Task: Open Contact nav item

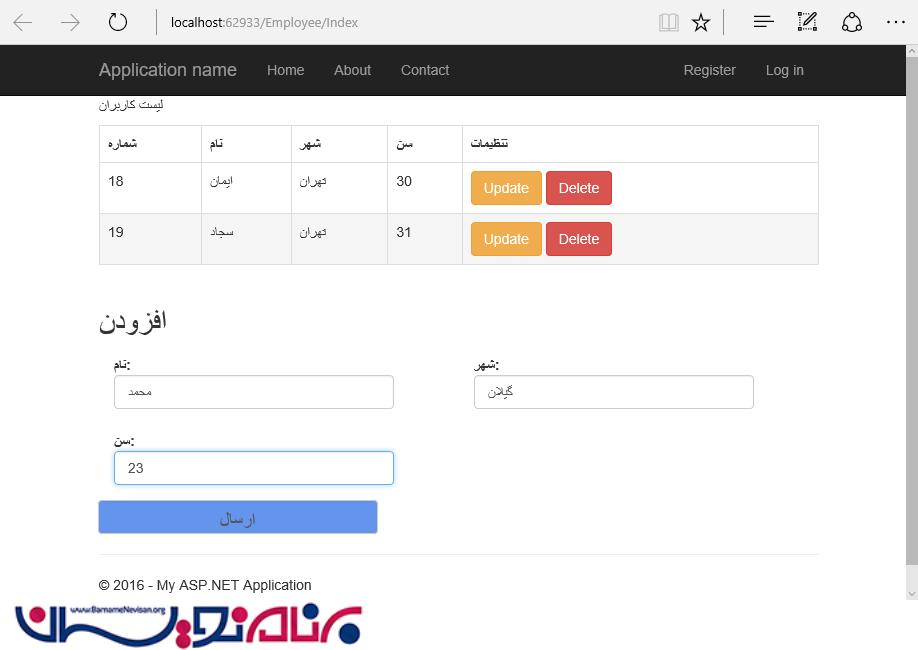Action: pyautogui.click(x=425, y=70)
